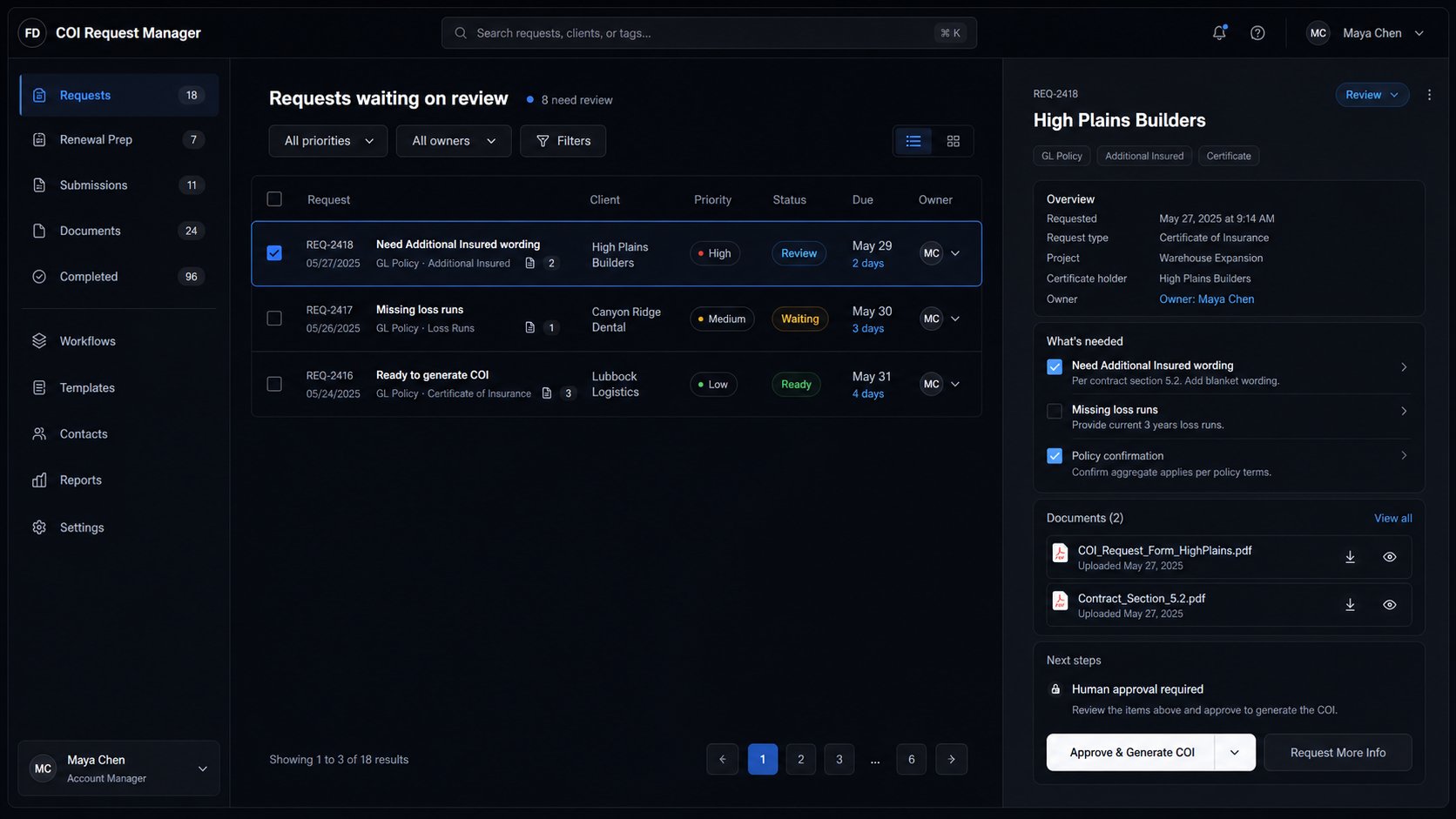Open Submissions in the sidebar
Screen dimensions: 1456x819
pyautogui.click(x=118, y=185)
